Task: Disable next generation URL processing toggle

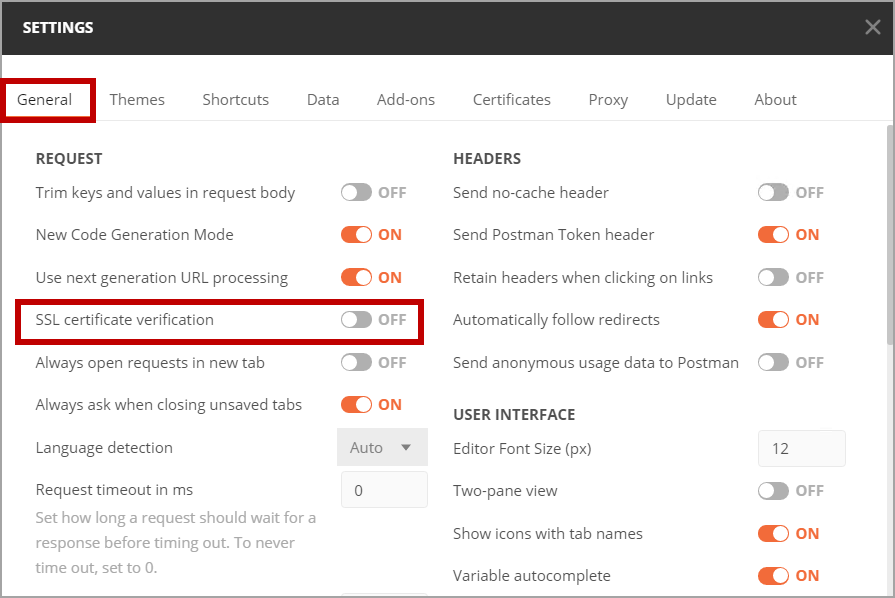Action: (356, 277)
